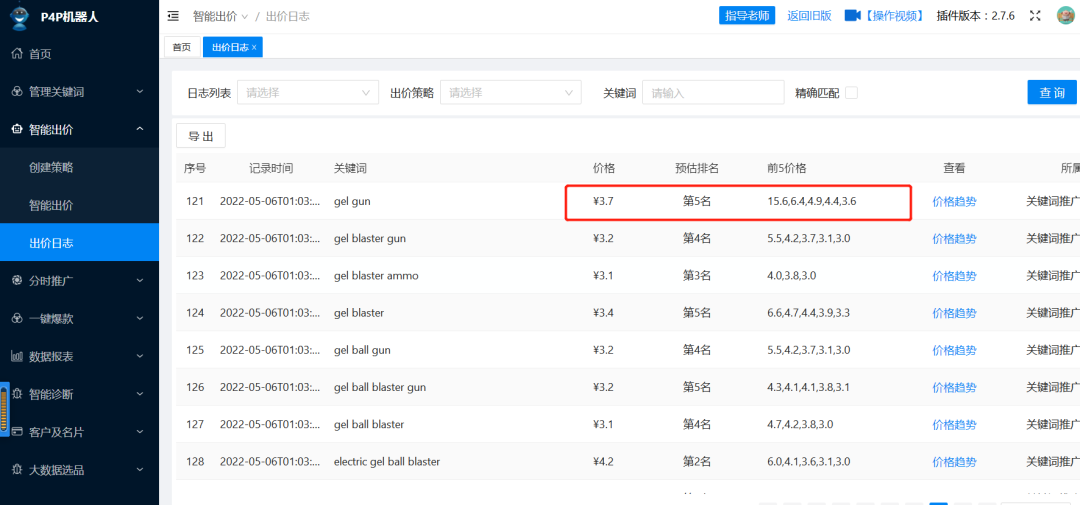Click the 智能出价 sidebar icon

tap(18, 129)
